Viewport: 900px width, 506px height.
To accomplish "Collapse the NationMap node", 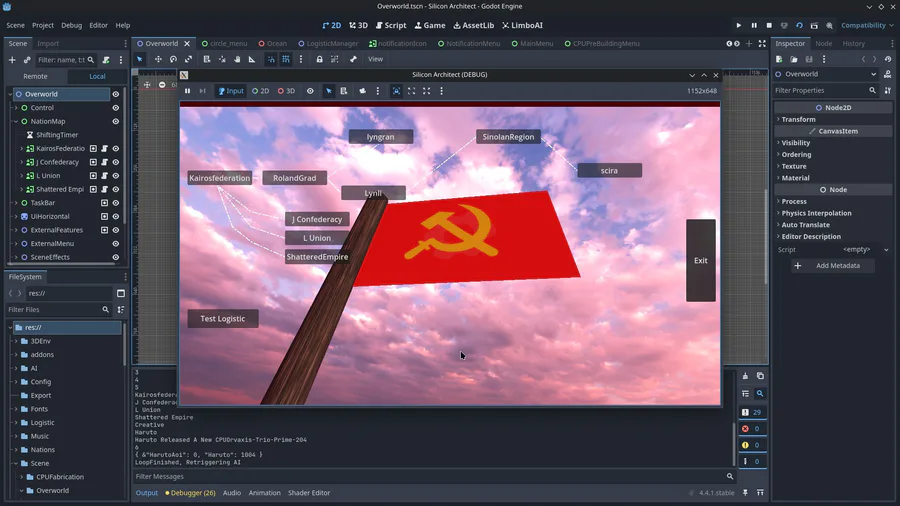I will click(x=16, y=122).
